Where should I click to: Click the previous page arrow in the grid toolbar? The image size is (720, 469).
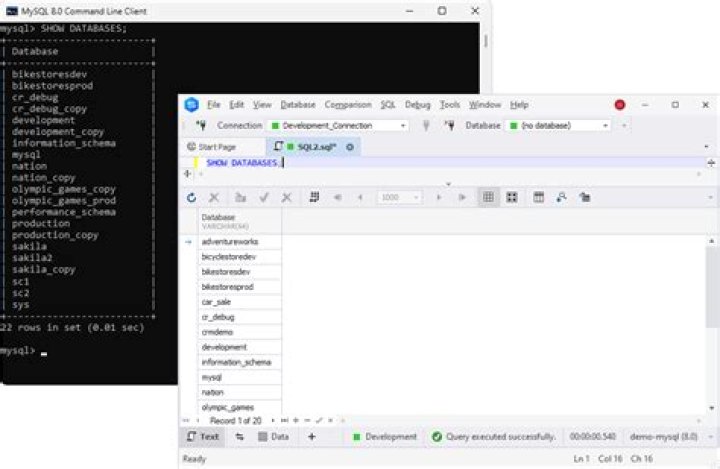(x=360, y=198)
